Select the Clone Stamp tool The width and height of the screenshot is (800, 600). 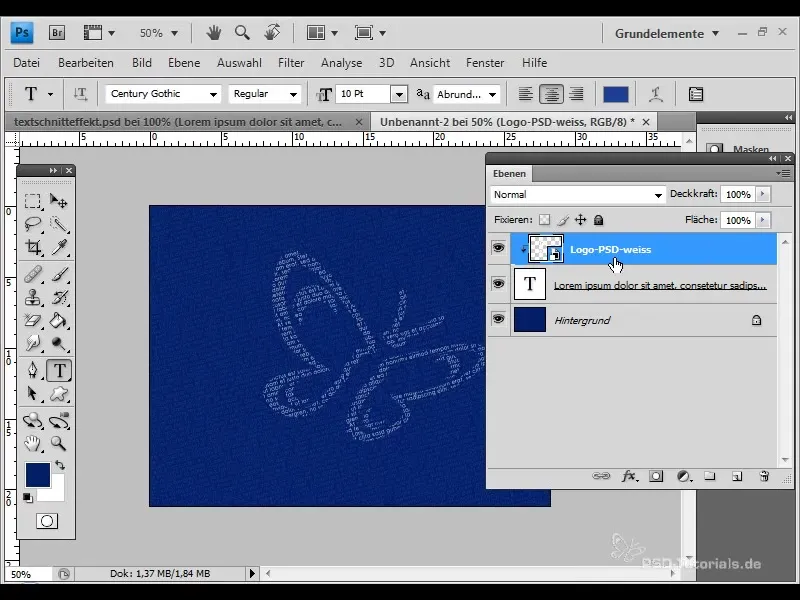pyautogui.click(x=33, y=297)
